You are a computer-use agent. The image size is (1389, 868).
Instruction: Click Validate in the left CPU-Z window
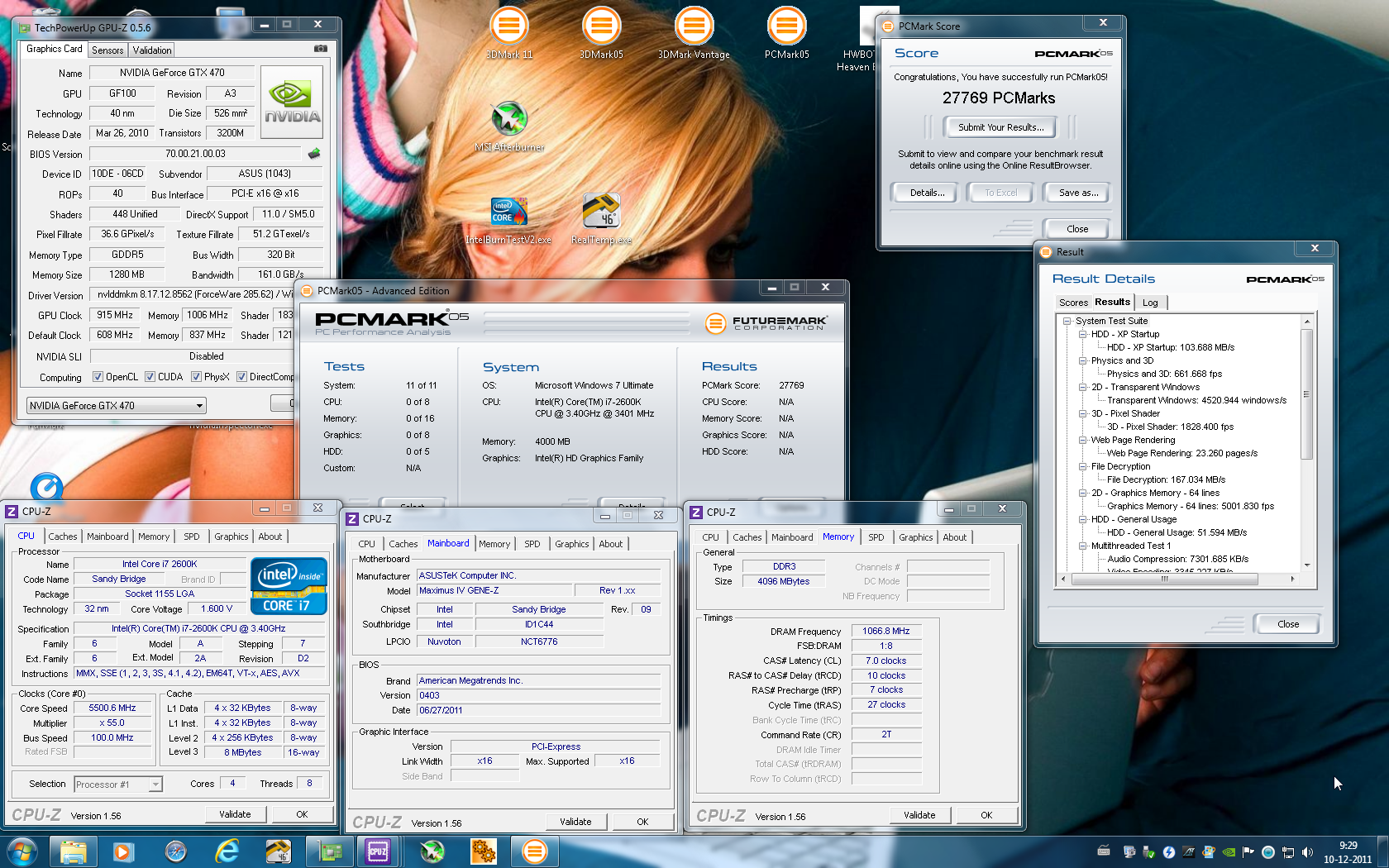coord(235,814)
